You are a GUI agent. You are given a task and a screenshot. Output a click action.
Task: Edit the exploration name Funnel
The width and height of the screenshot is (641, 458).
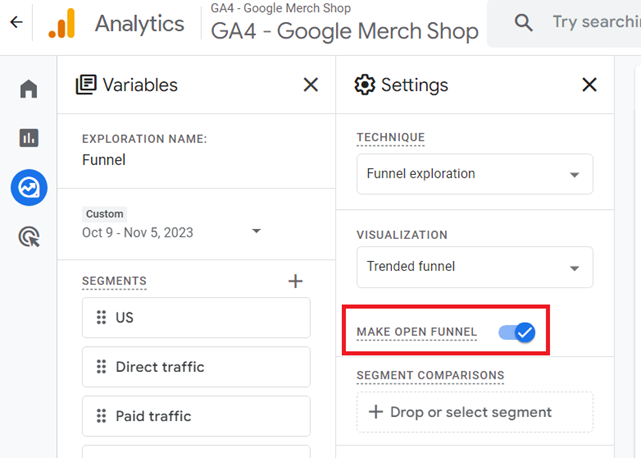104,160
